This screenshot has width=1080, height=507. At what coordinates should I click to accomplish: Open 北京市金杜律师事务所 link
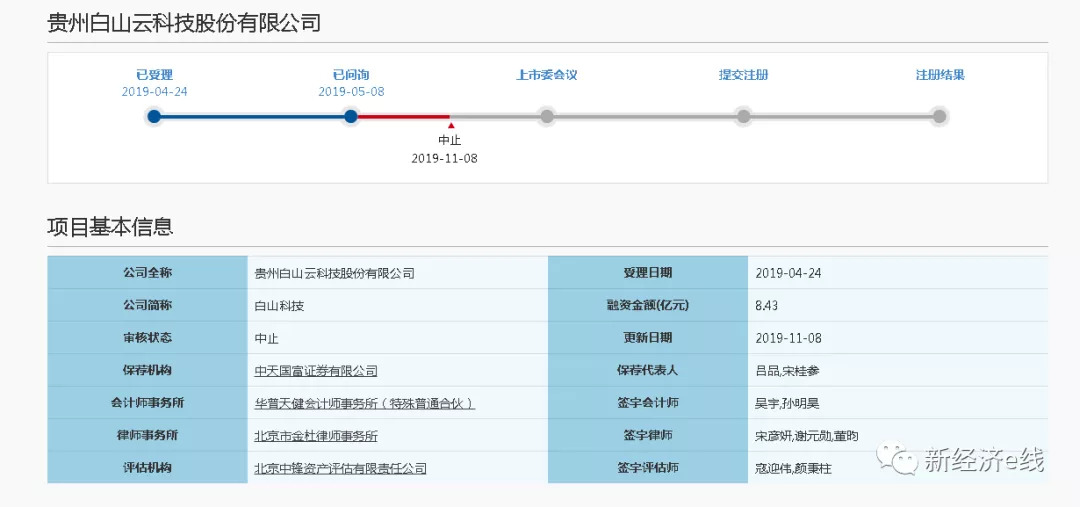coord(316,435)
